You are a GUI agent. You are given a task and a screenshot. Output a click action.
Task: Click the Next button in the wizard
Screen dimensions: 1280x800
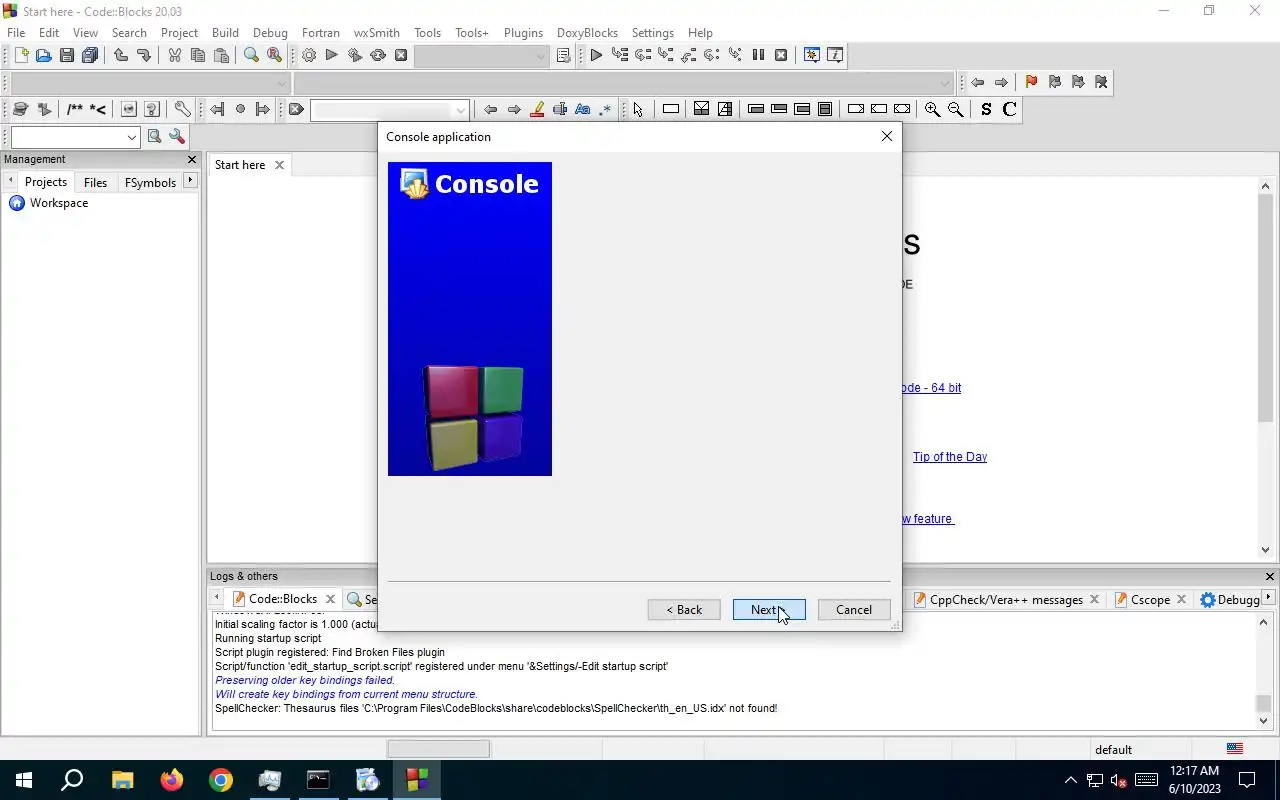769,610
